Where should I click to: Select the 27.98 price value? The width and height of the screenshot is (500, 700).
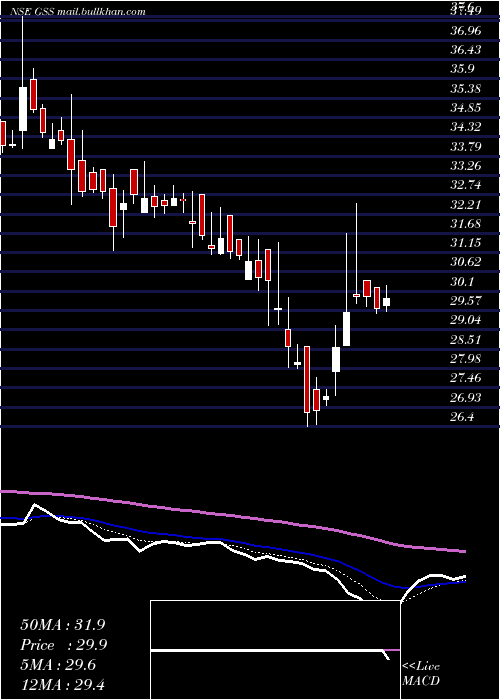pyautogui.click(x=466, y=358)
